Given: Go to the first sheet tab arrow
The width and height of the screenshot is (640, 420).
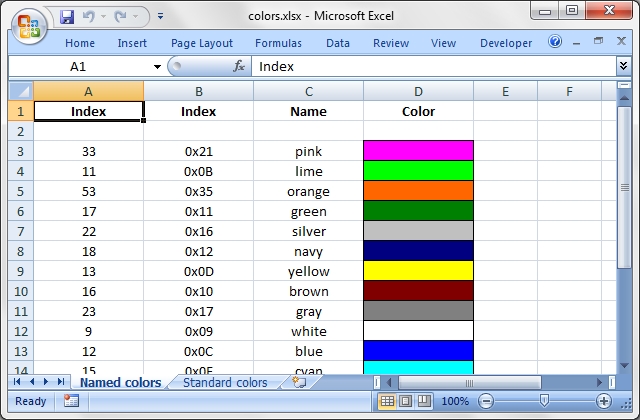Looking at the screenshot, I should tap(17, 382).
